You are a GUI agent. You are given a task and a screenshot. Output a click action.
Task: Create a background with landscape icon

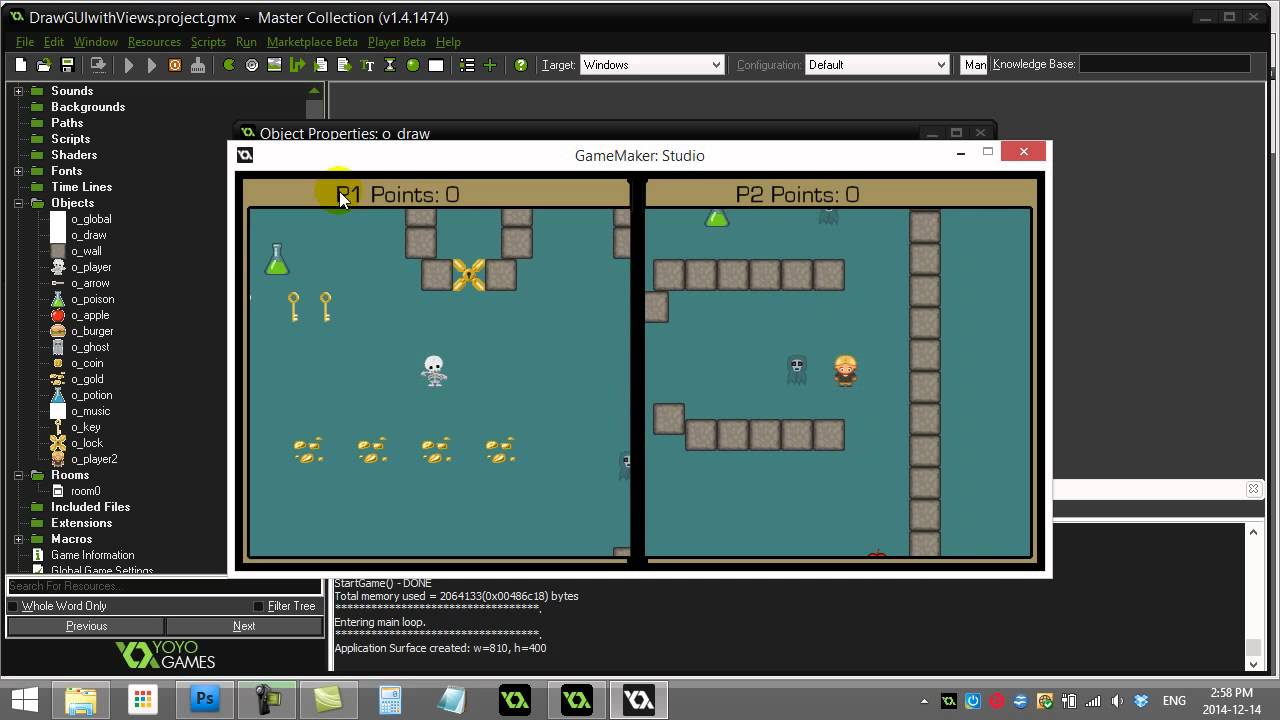click(275, 65)
